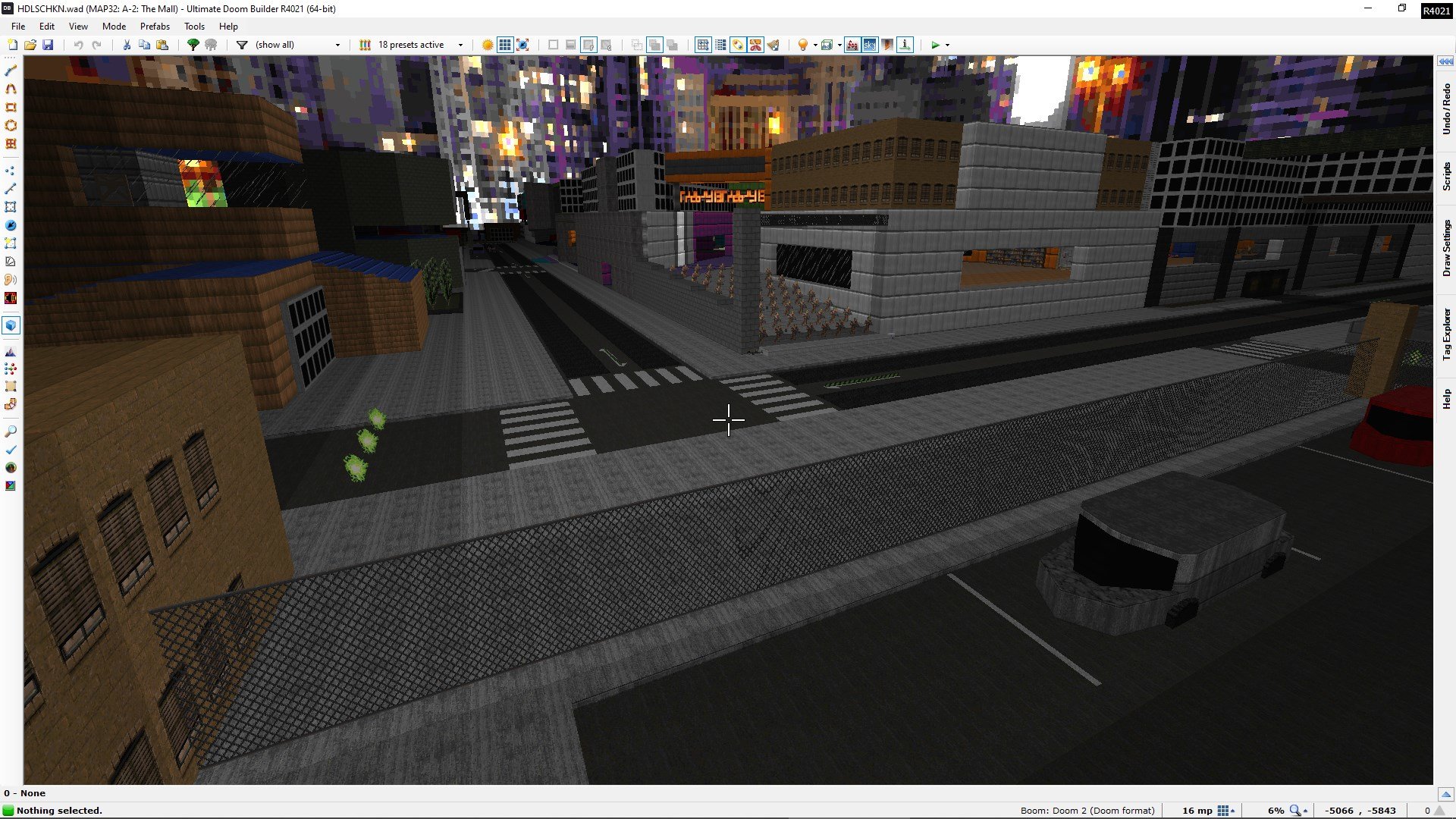
Task: Open the Draw Settings side tab
Action: 1446,248
